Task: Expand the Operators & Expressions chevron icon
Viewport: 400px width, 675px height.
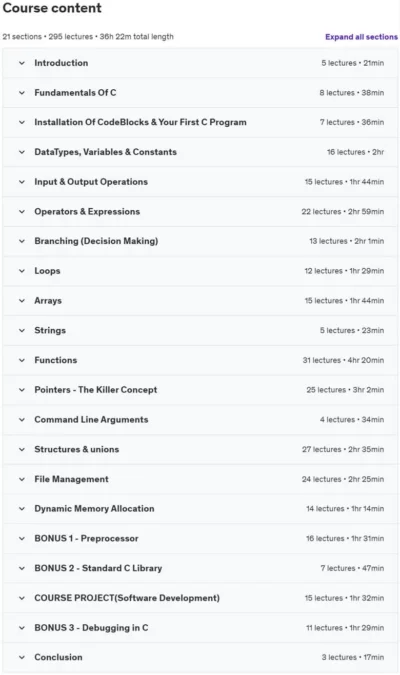Action: (x=22, y=211)
